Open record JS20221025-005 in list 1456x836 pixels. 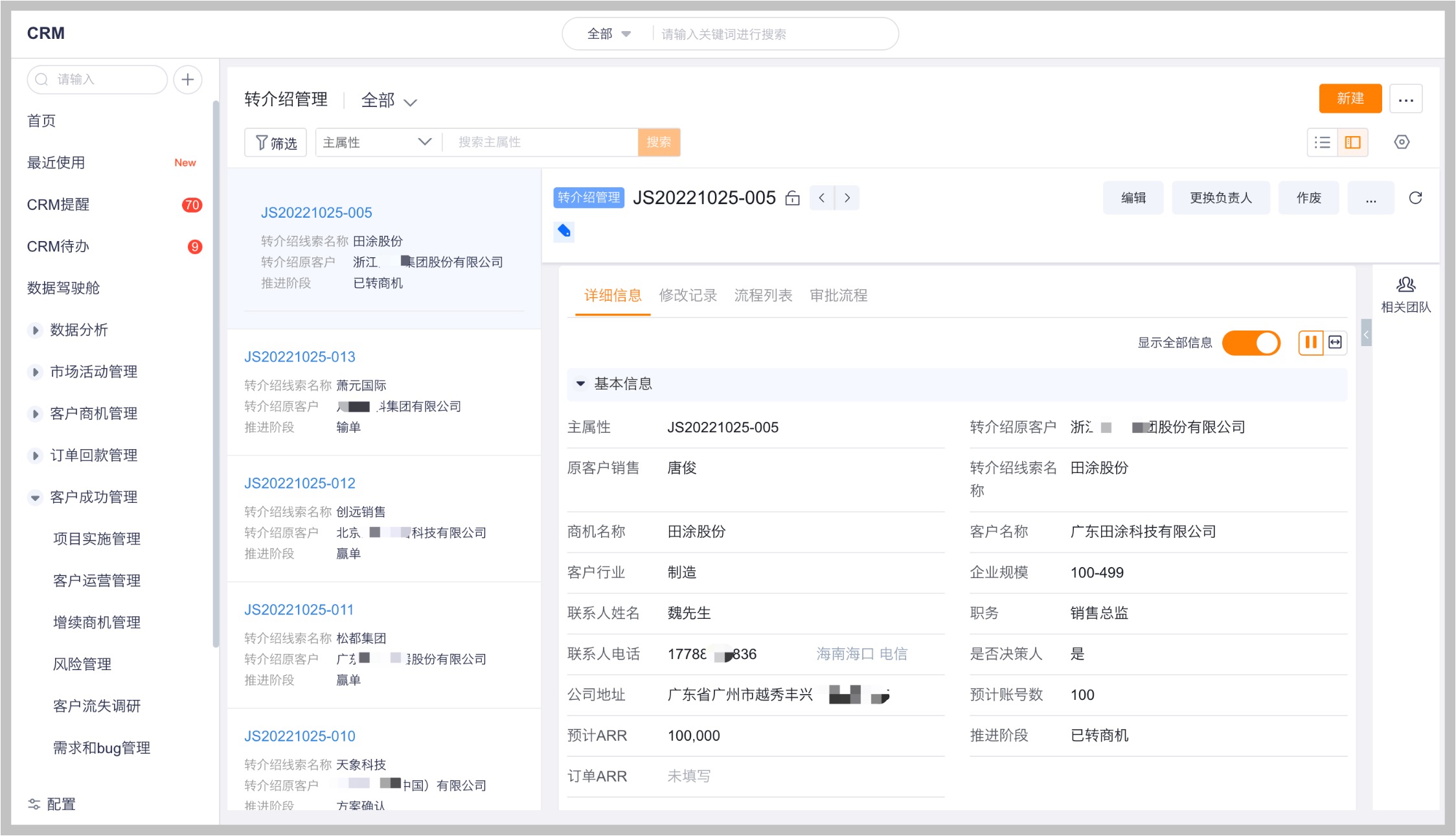(317, 213)
